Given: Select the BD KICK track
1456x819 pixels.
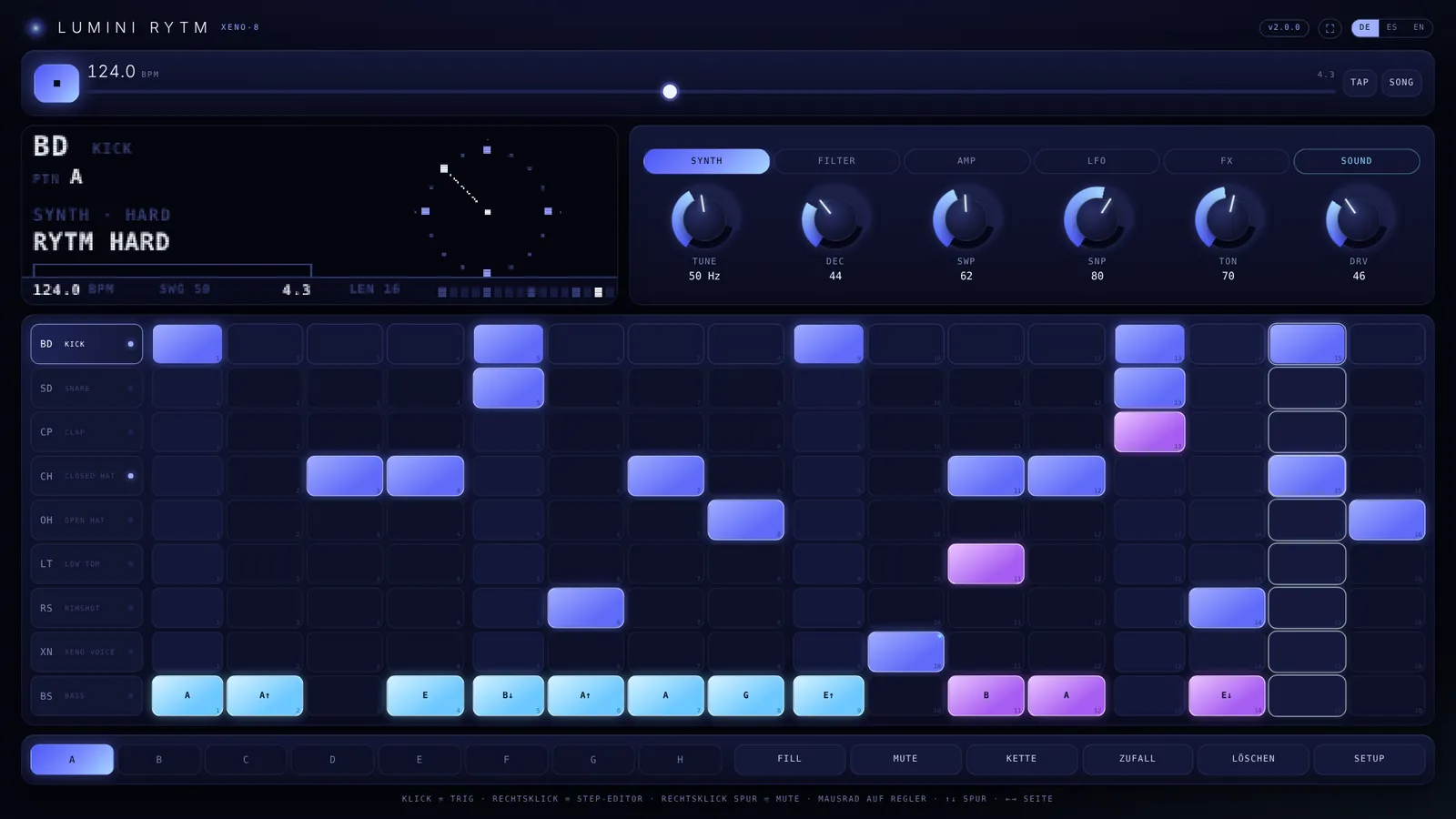Looking at the screenshot, I should 86,344.
